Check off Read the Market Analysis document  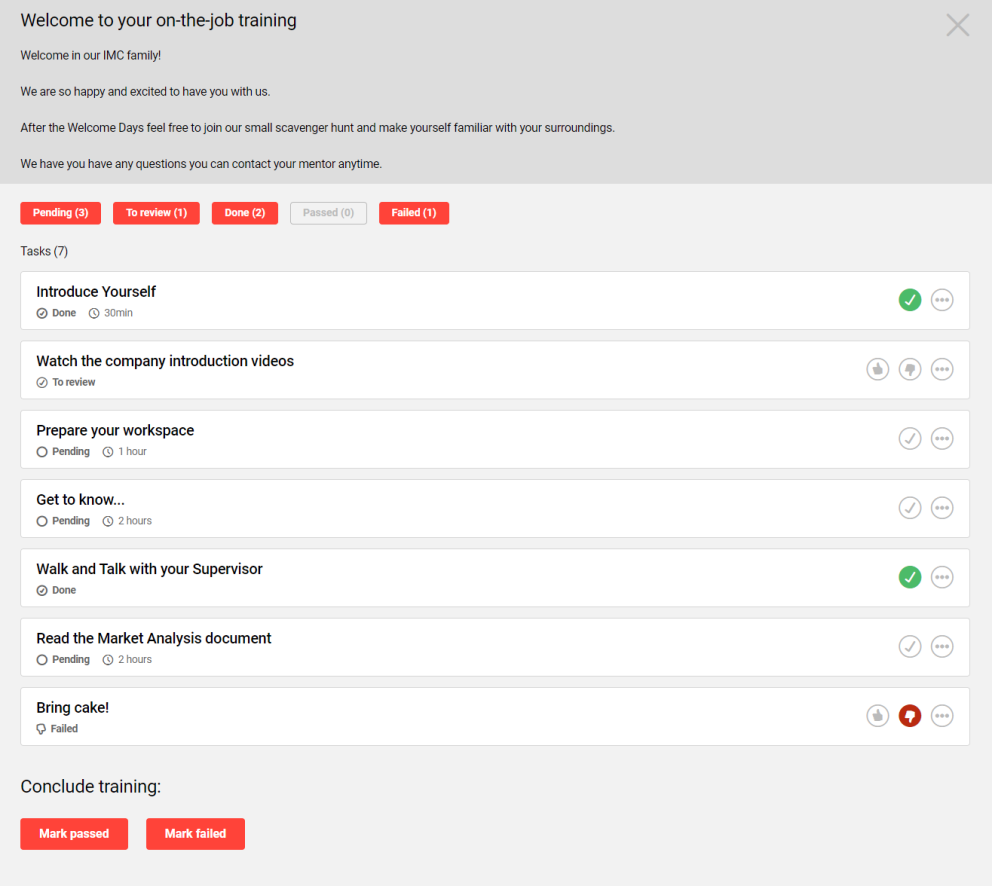(x=909, y=647)
